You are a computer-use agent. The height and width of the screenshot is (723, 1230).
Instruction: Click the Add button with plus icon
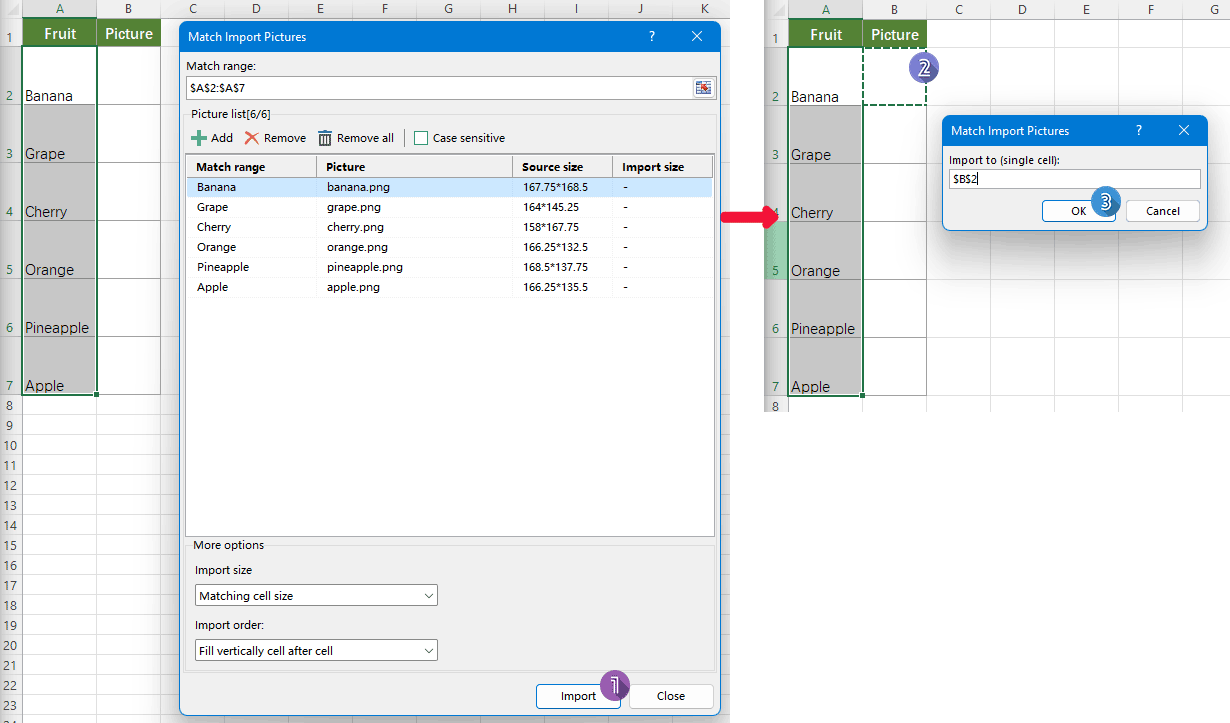click(212, 138)
